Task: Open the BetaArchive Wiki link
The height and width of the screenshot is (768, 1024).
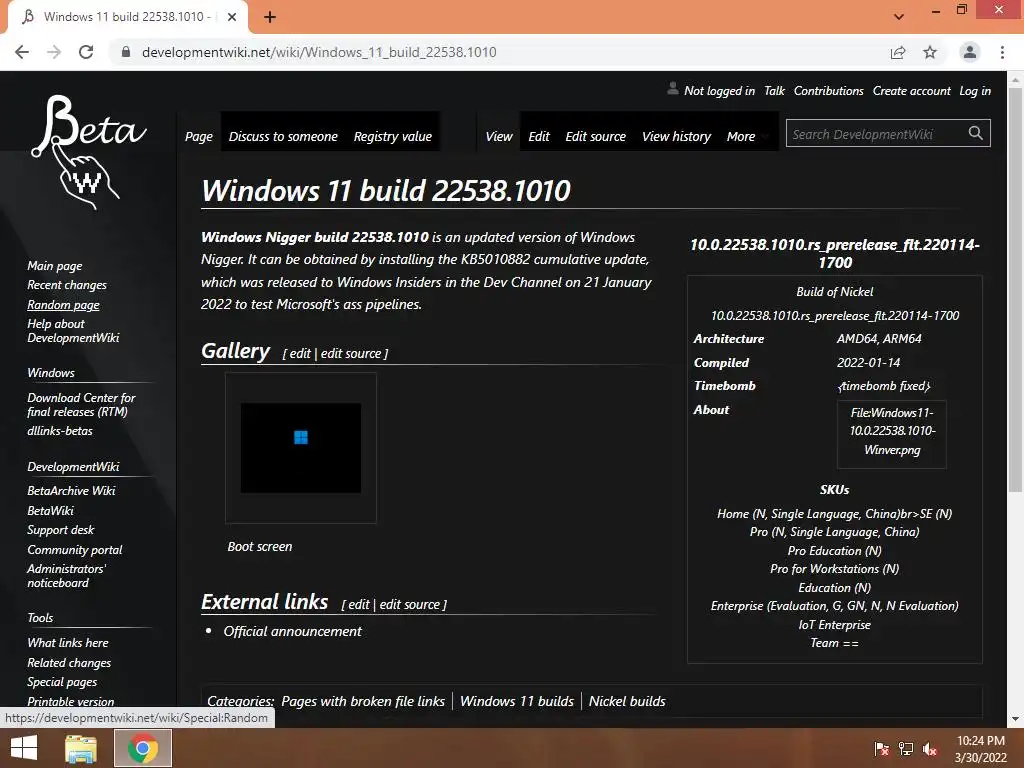Action: coord(71,490)
